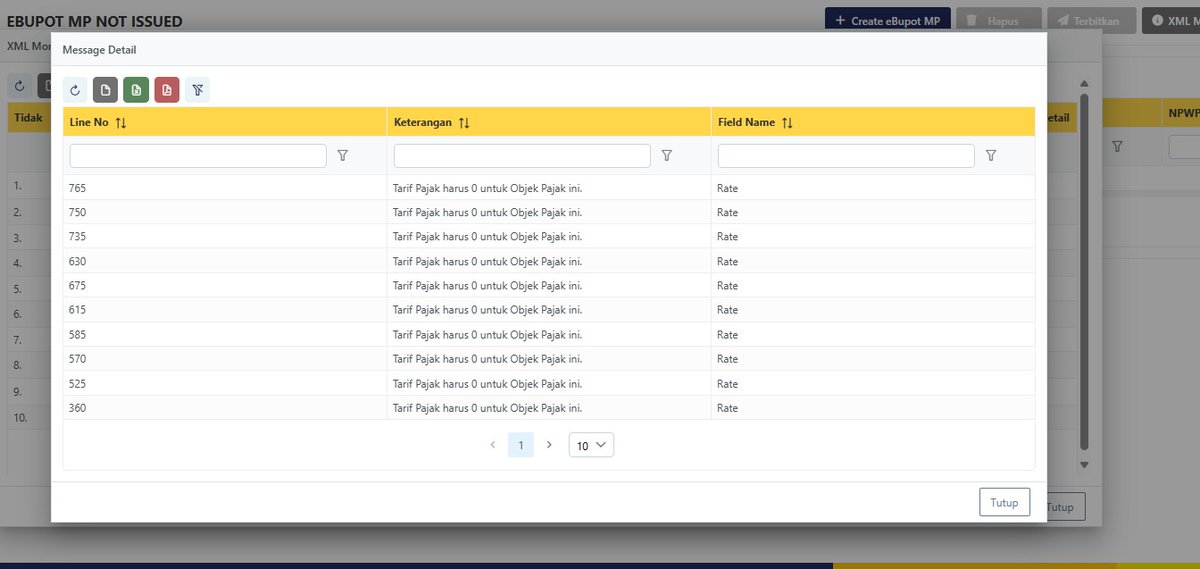
Task: Select Line No cell 675
Action: click(x=225, y=285)
